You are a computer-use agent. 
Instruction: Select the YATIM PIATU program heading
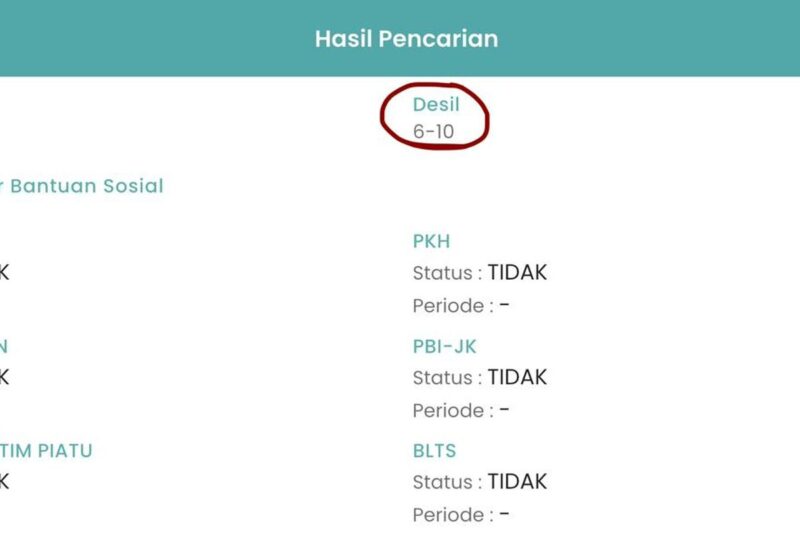[x=46, y=451]
